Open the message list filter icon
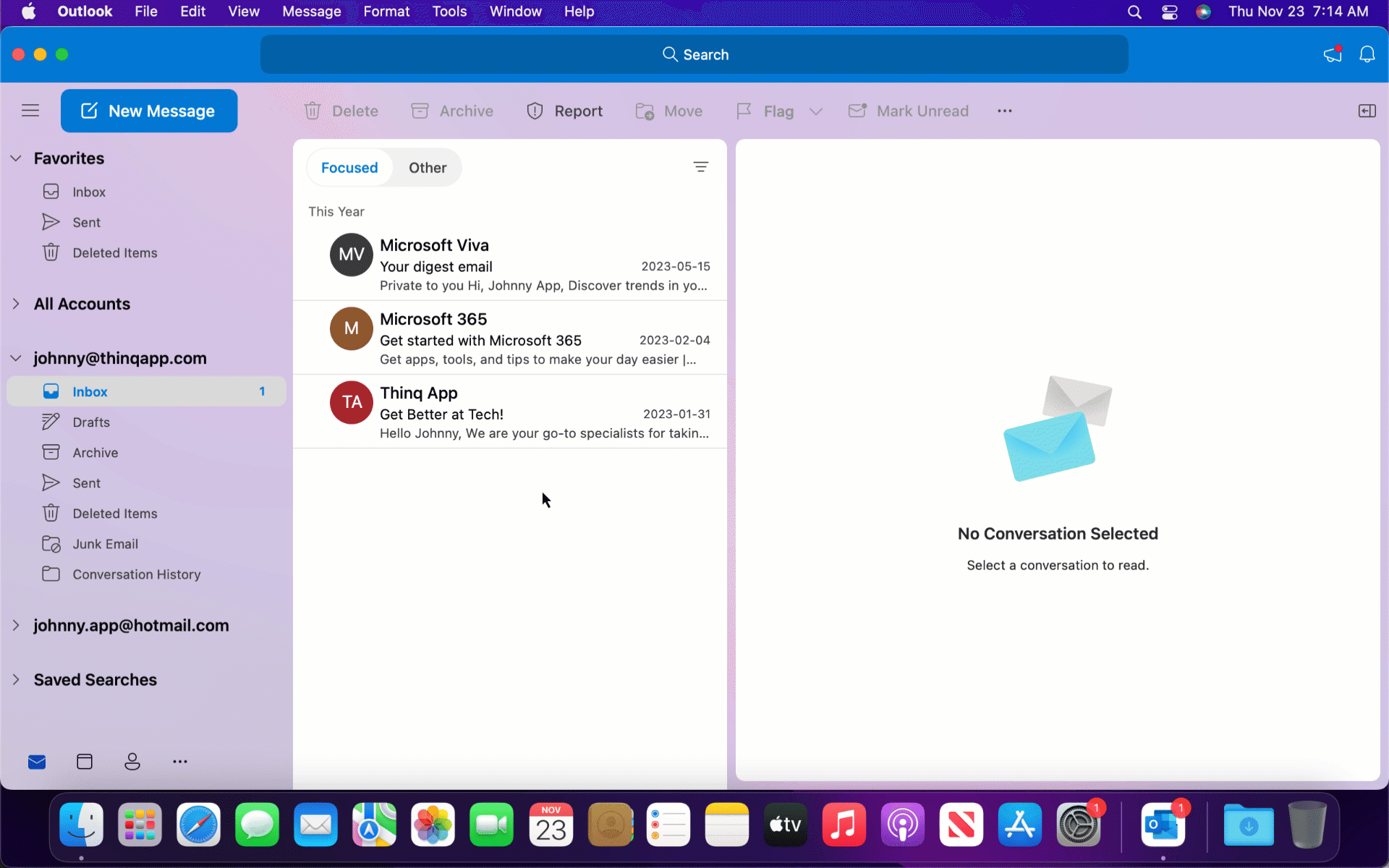 tap(700, 167)
